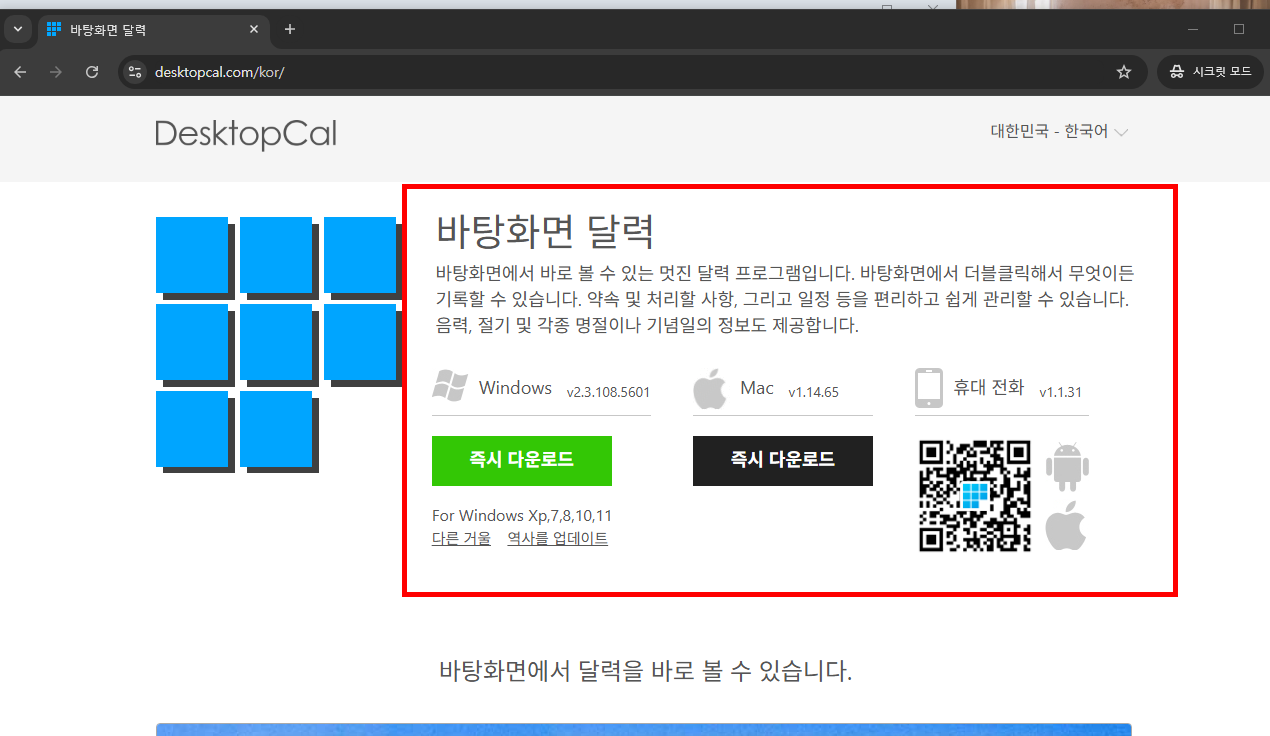Image resolution: width=1270 pixels, height=736 pixels.
Task: Reload the page with refresh icon
Action: [x=92, y=72]
